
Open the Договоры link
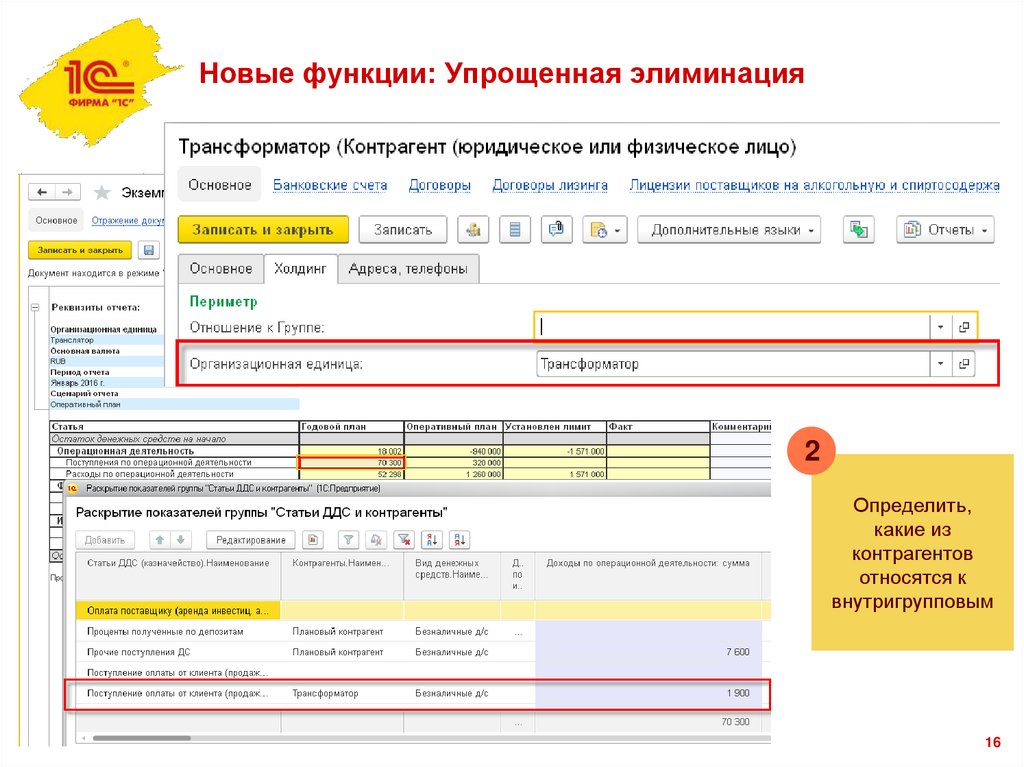point(440,185)
